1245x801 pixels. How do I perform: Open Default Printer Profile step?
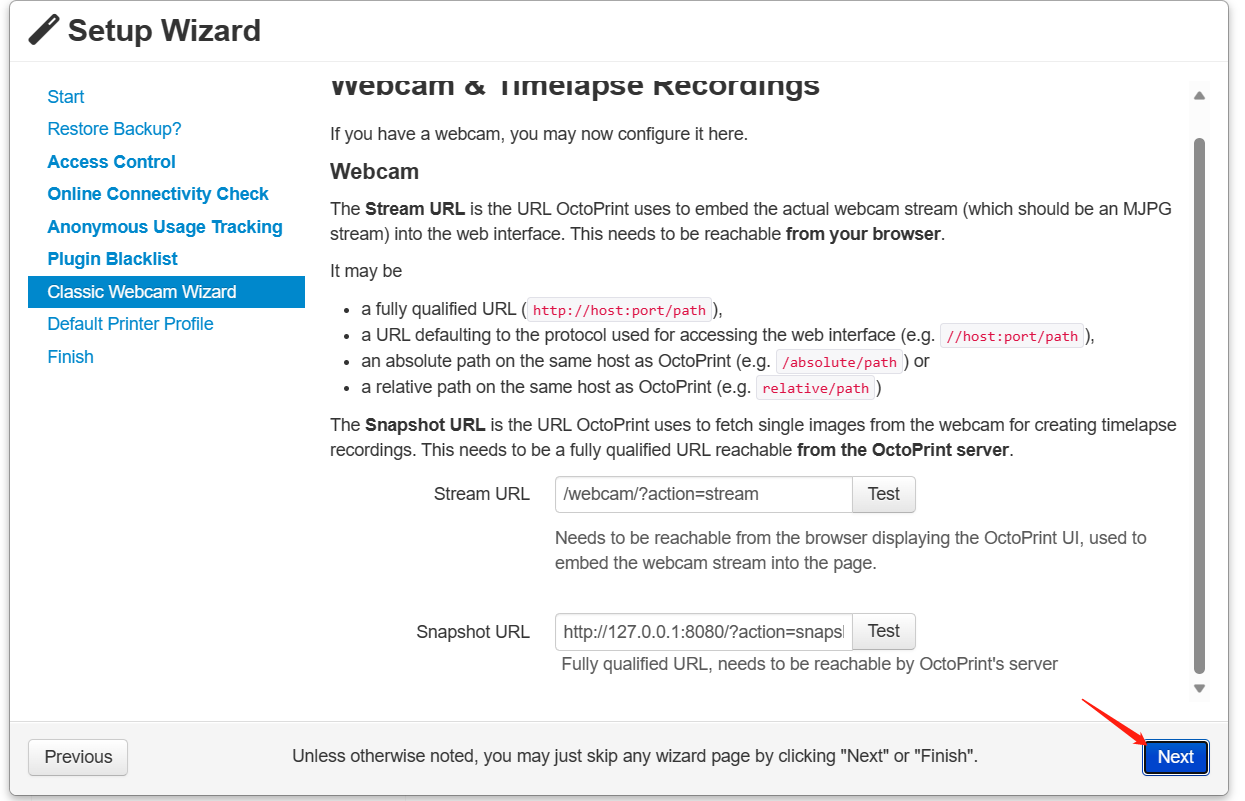[130, 324]
